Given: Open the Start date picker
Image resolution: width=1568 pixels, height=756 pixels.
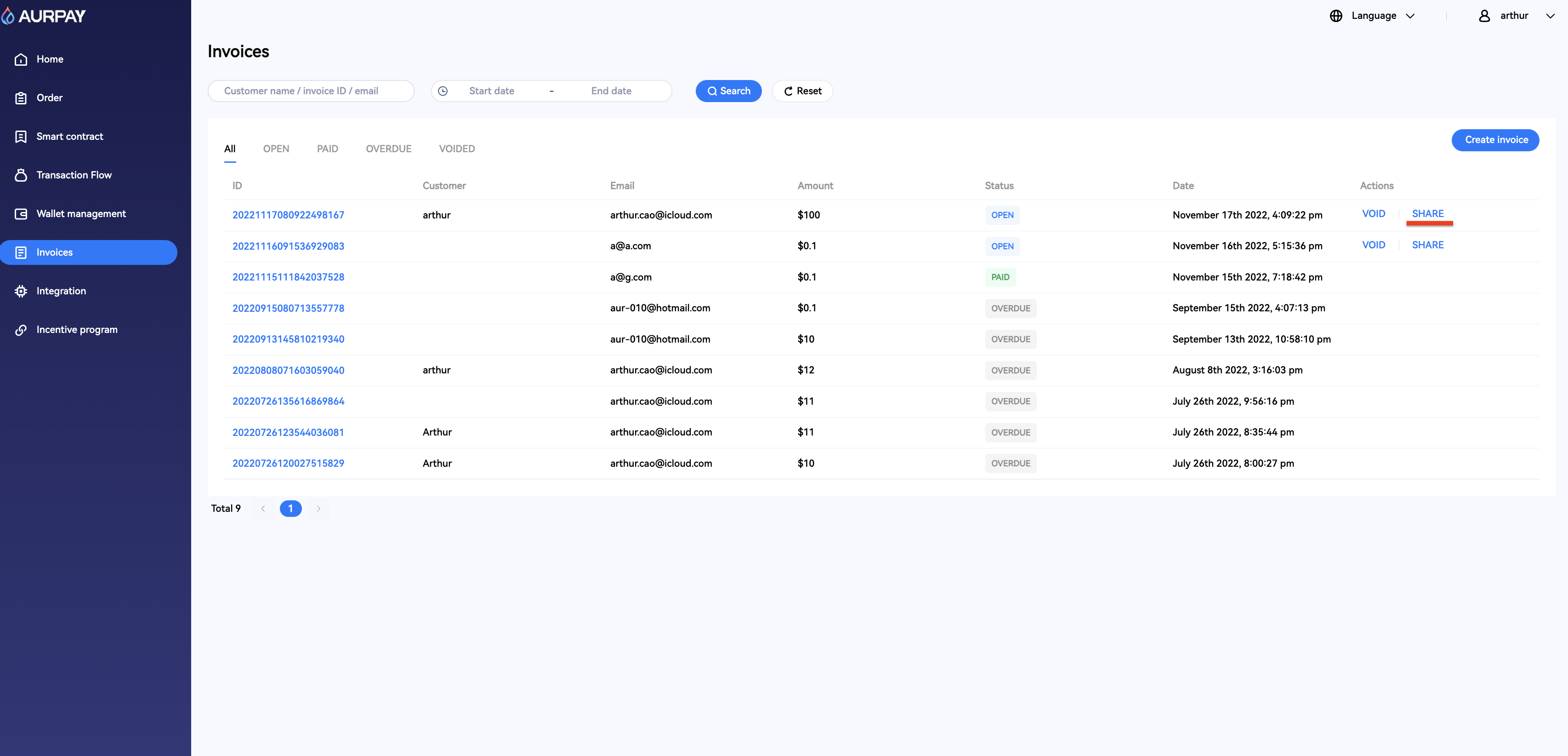Looking at the screenshot, I should click(491, 91).
